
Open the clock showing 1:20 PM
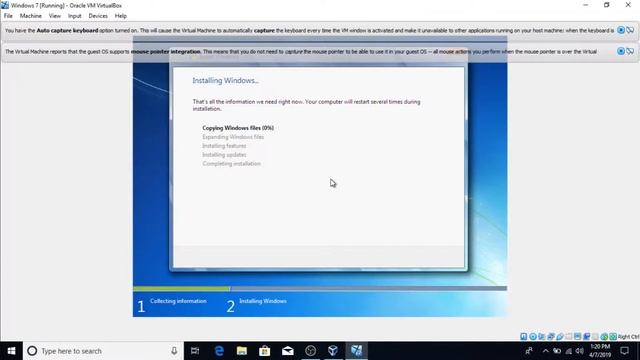600,351
